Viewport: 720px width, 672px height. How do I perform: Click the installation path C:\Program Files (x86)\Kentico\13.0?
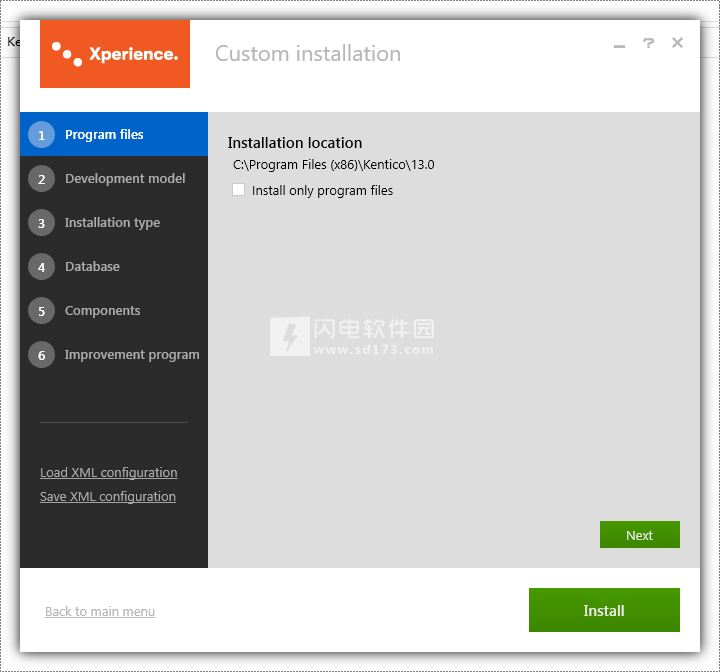click(x=334, y=164)
